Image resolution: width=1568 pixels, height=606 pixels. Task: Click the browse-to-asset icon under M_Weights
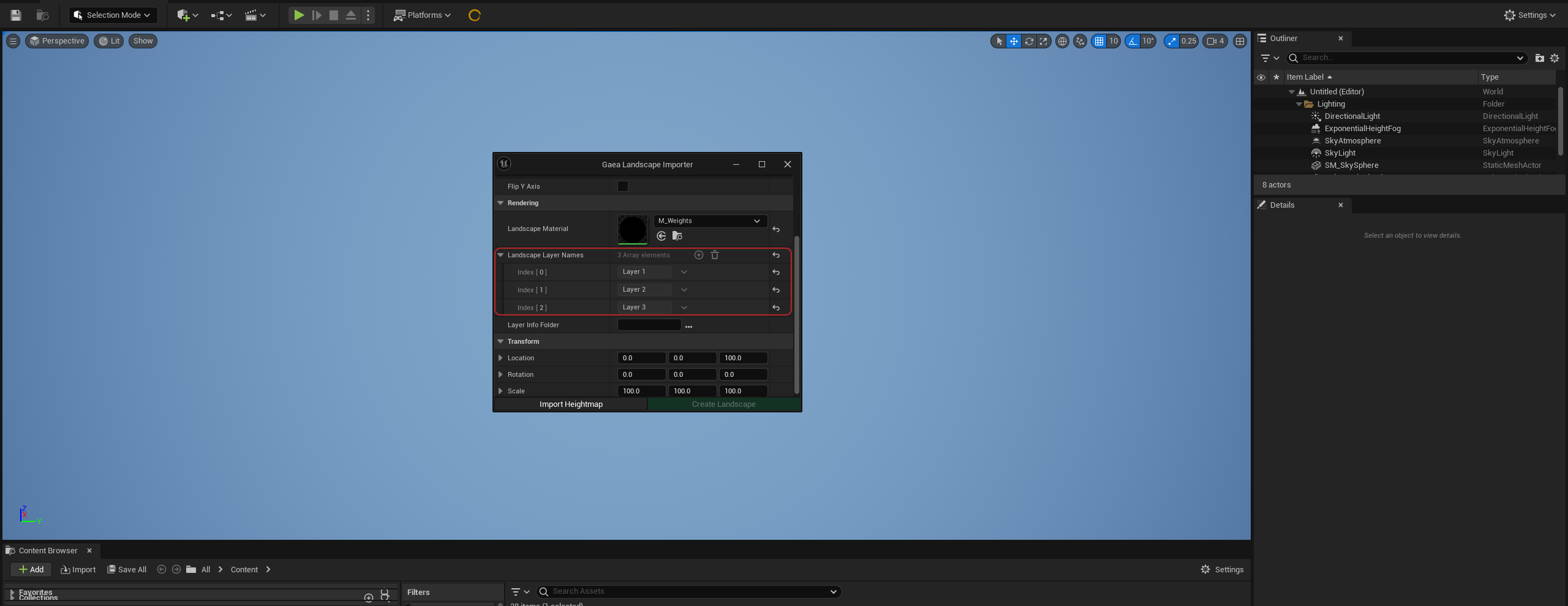coord(677,236)
